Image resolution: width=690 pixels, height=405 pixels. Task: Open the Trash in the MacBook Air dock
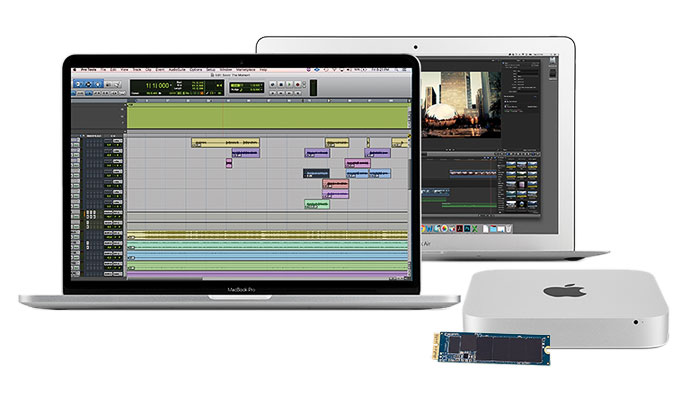coord(509,228)
